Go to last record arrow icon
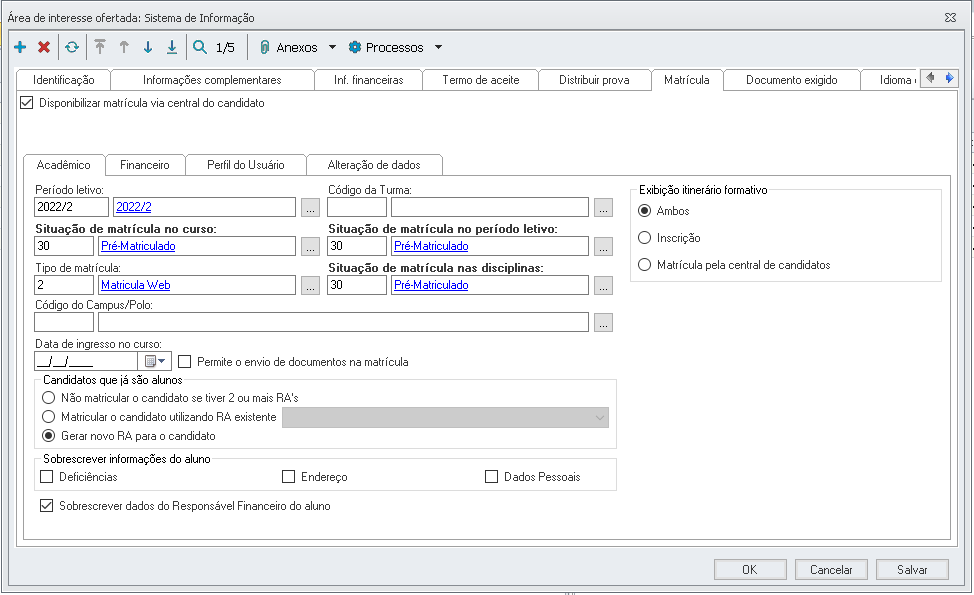 pos(172,47)
